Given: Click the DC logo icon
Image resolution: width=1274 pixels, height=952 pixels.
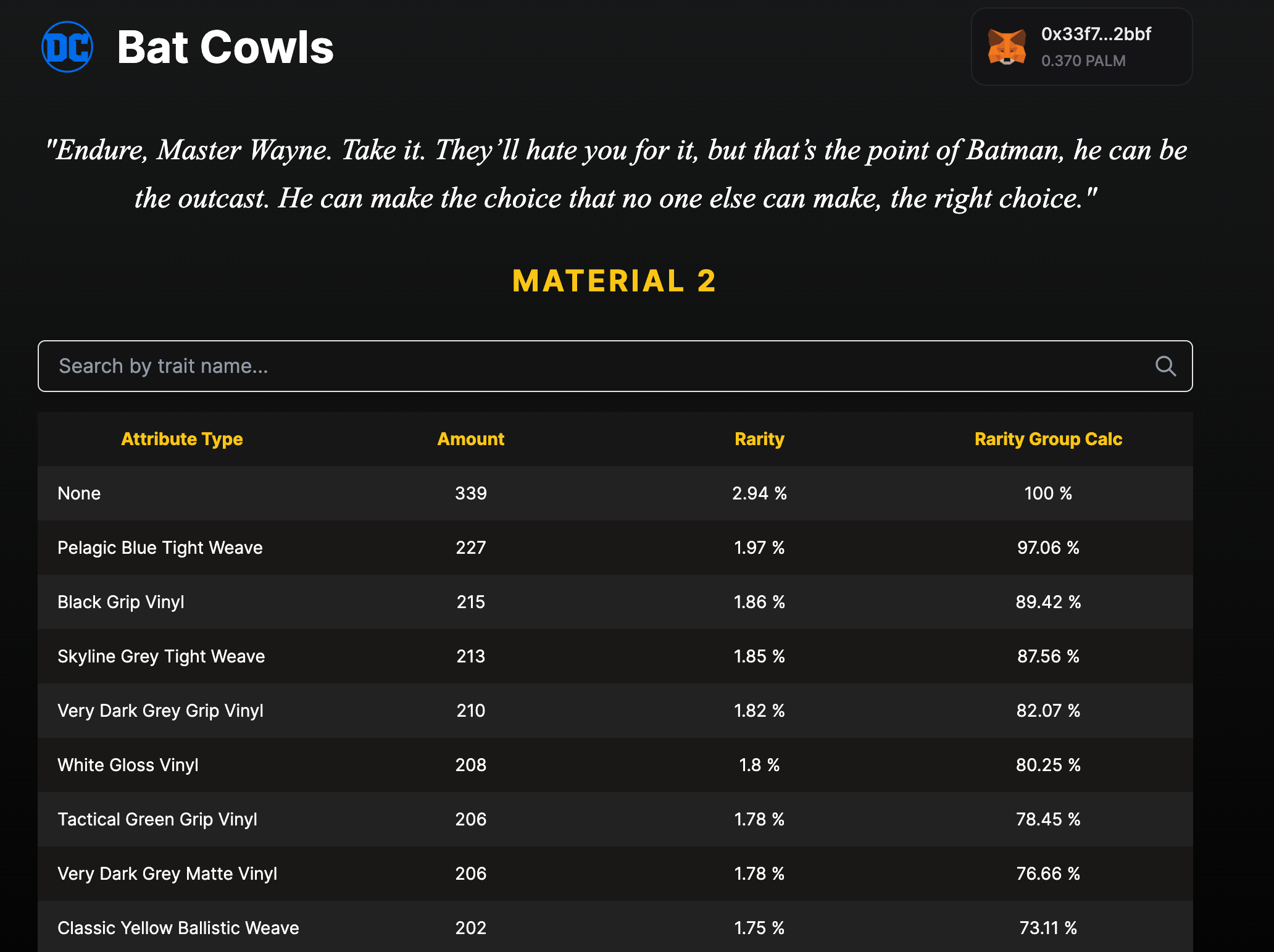Looking at the screenshot, I should 67,47.
